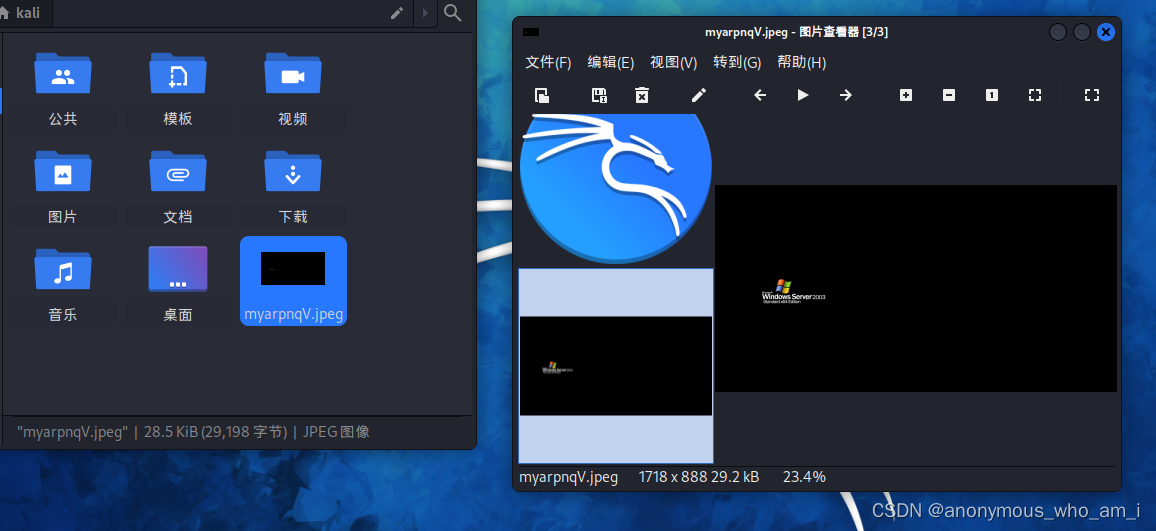Click the pencil edit icon in the viewer toolbar

[698, 95]
